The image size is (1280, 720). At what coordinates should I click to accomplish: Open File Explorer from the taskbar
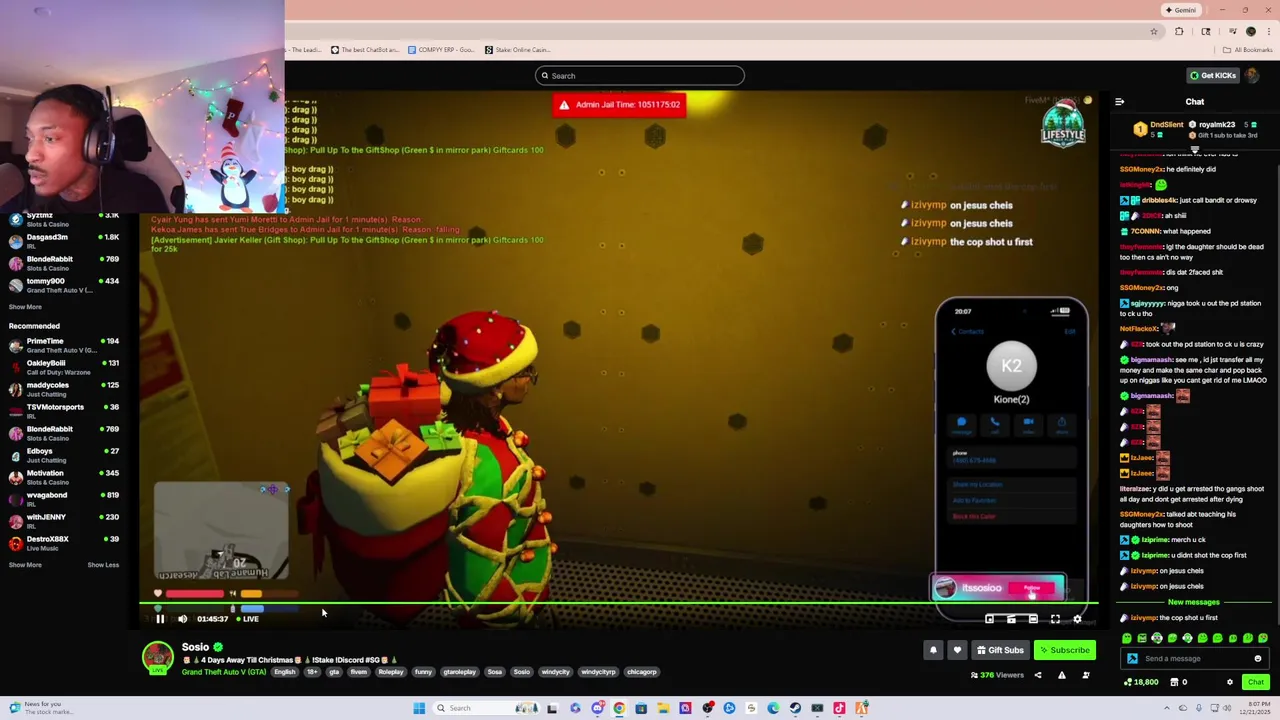click(x=663, y=708)
